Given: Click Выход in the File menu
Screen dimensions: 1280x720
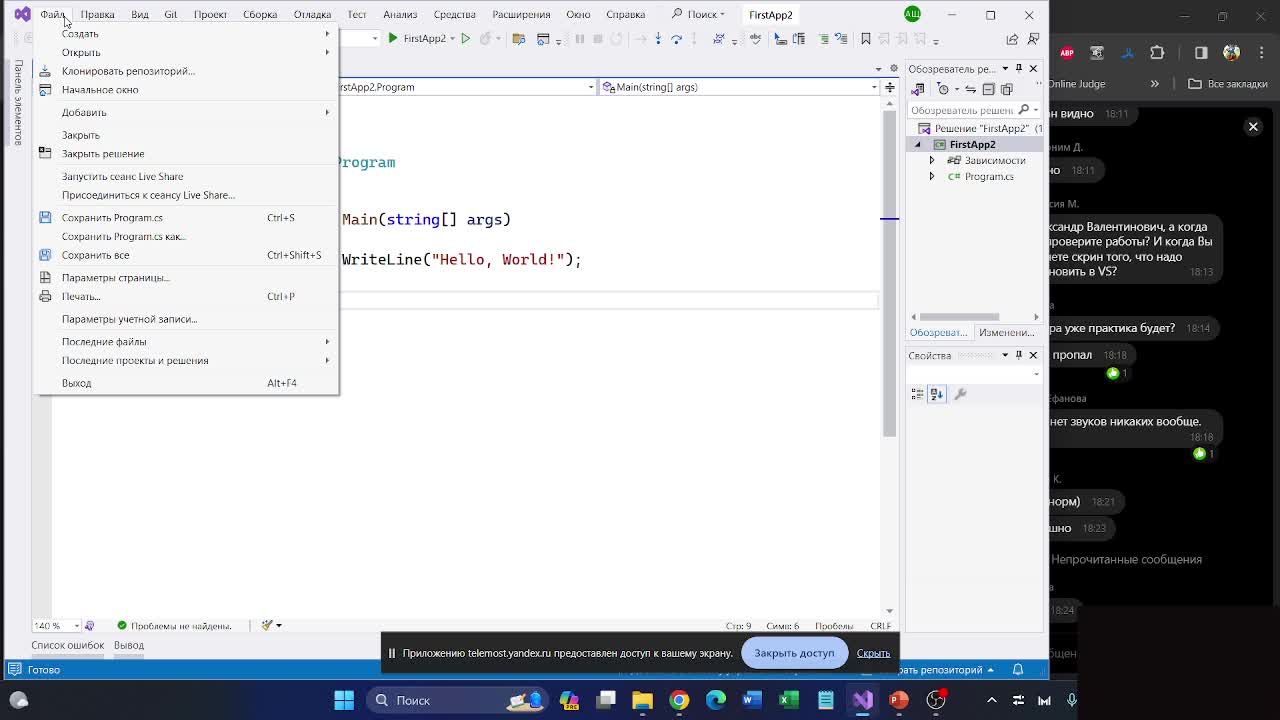Looking at the screenshot, I should point(187,383).
